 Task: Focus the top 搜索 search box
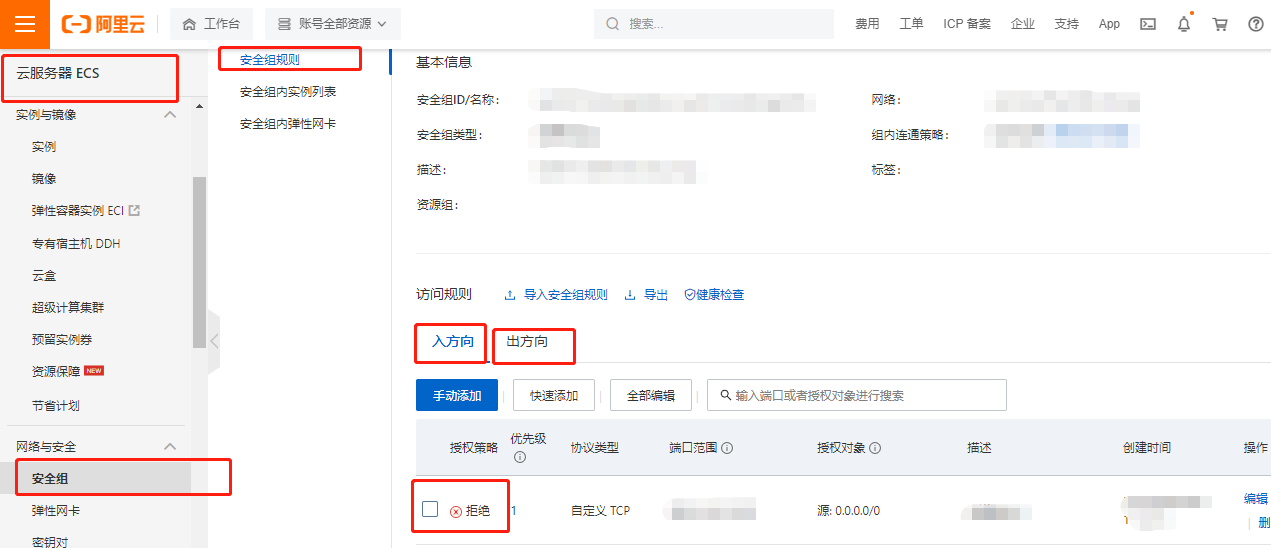(x=713, y=24)
